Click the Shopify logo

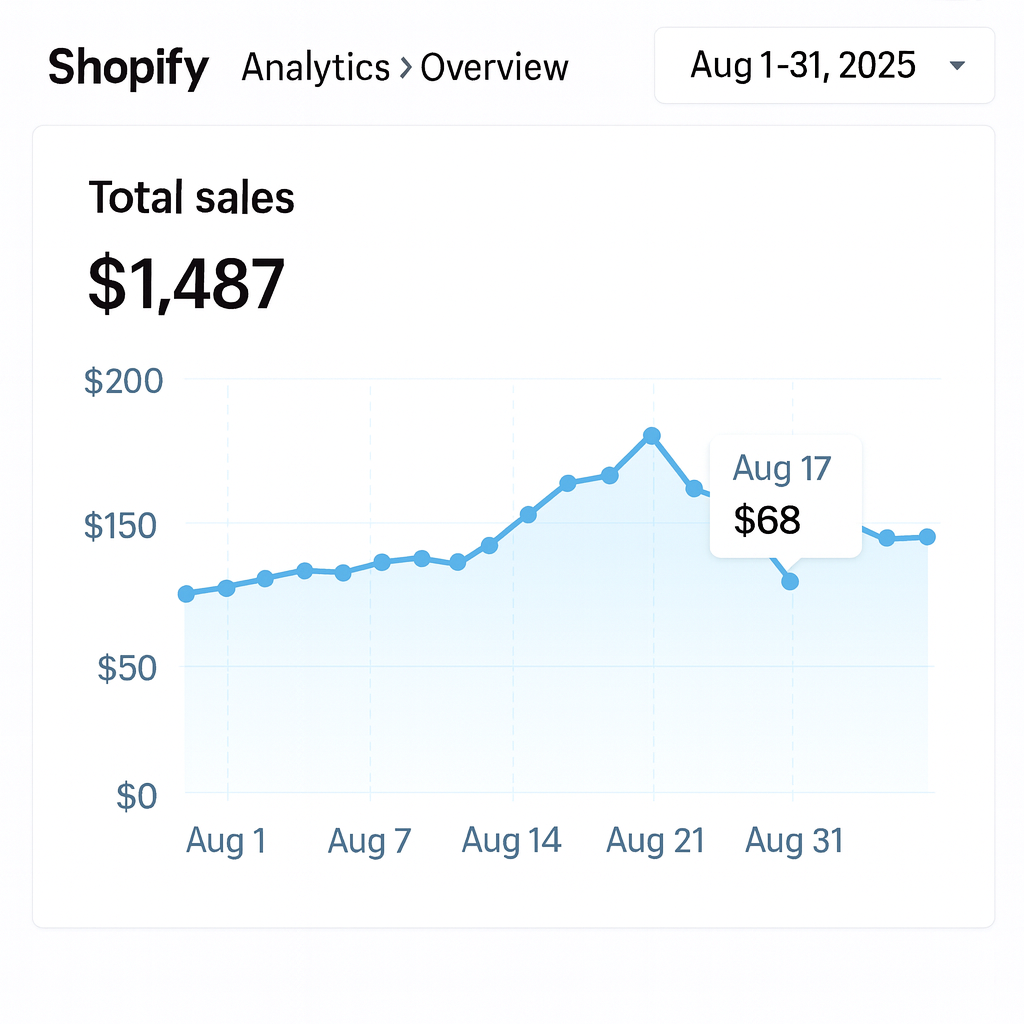pos(128,68)
